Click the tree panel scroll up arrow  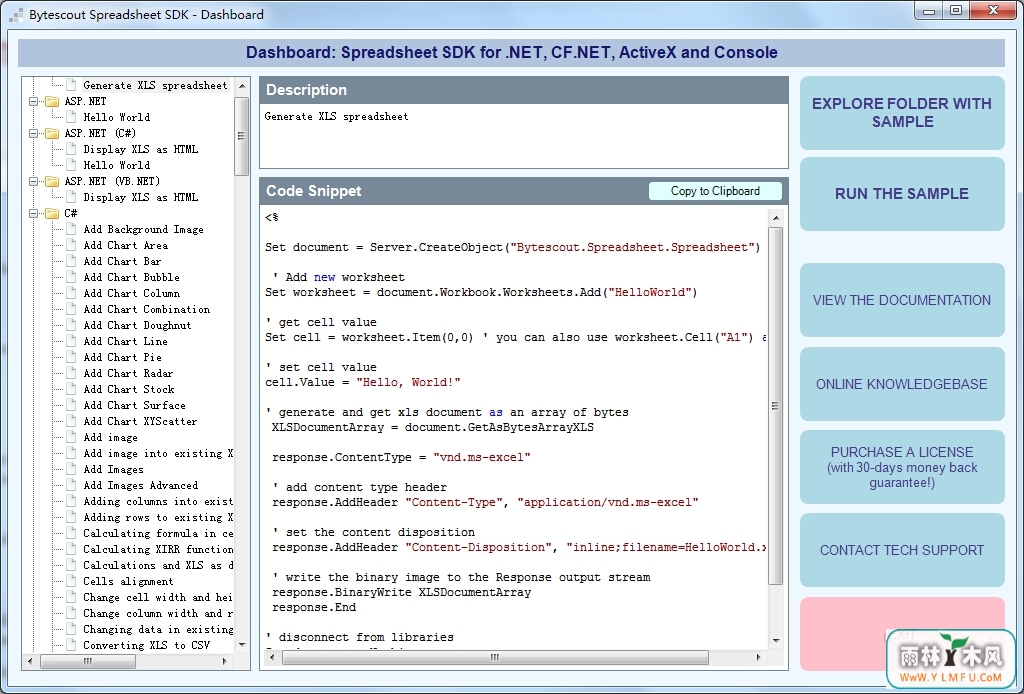click(x=242, y=86)
